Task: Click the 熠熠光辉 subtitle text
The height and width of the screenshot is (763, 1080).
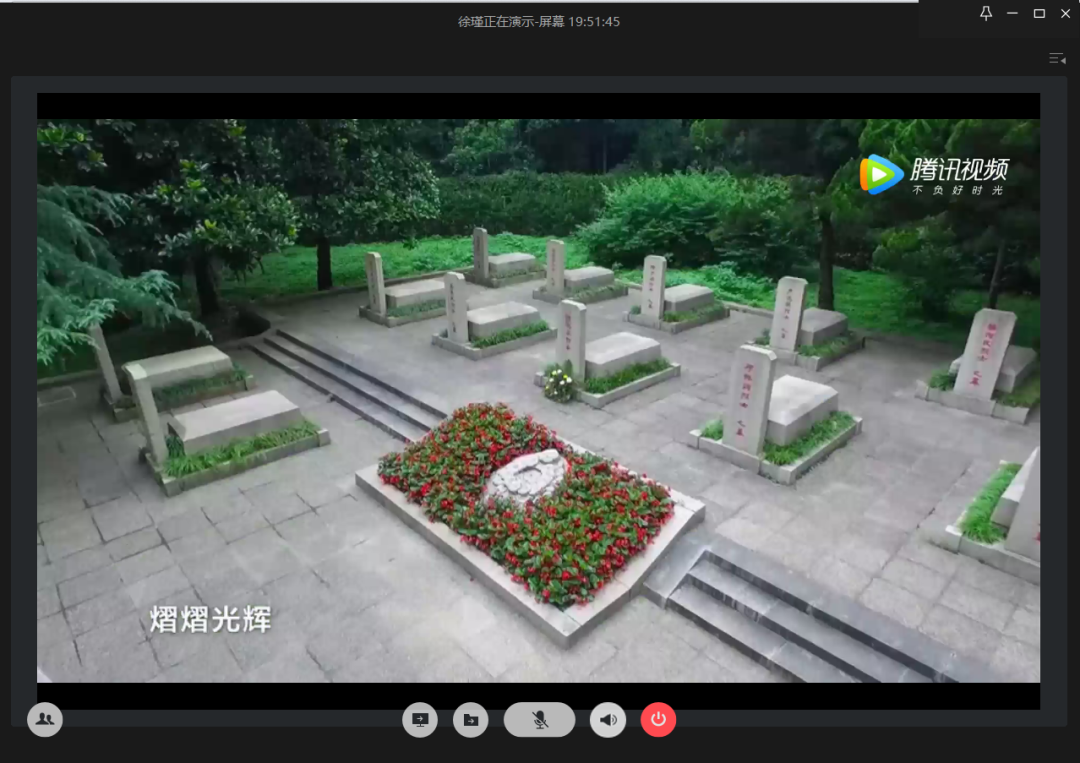Action: tap(210, 618)
